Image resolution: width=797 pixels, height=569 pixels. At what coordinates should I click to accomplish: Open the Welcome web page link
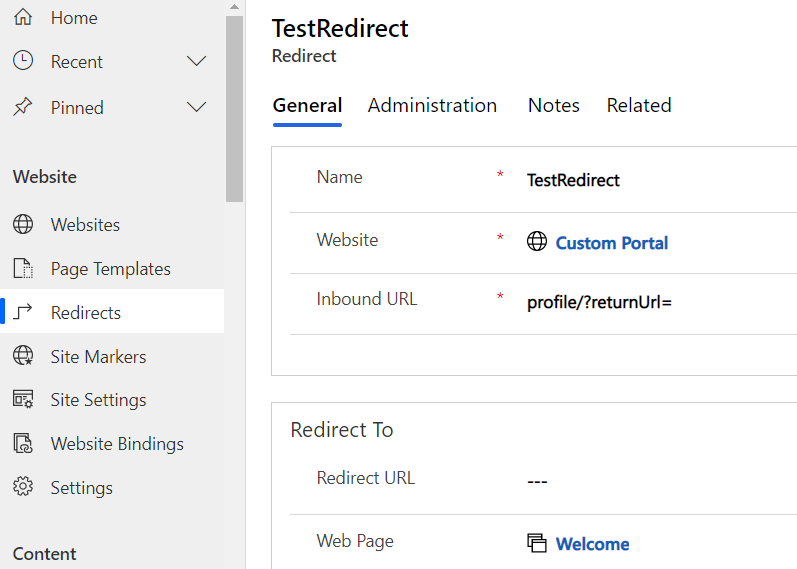point(592,544)
